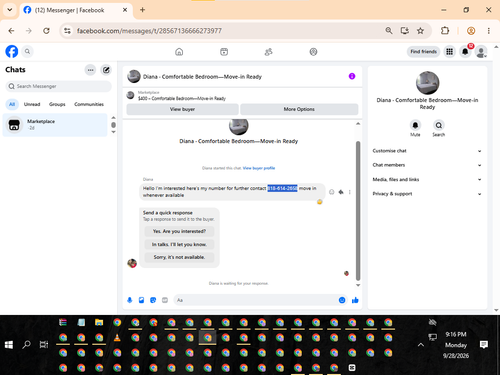Mute this conversation via bell icon

415,125
